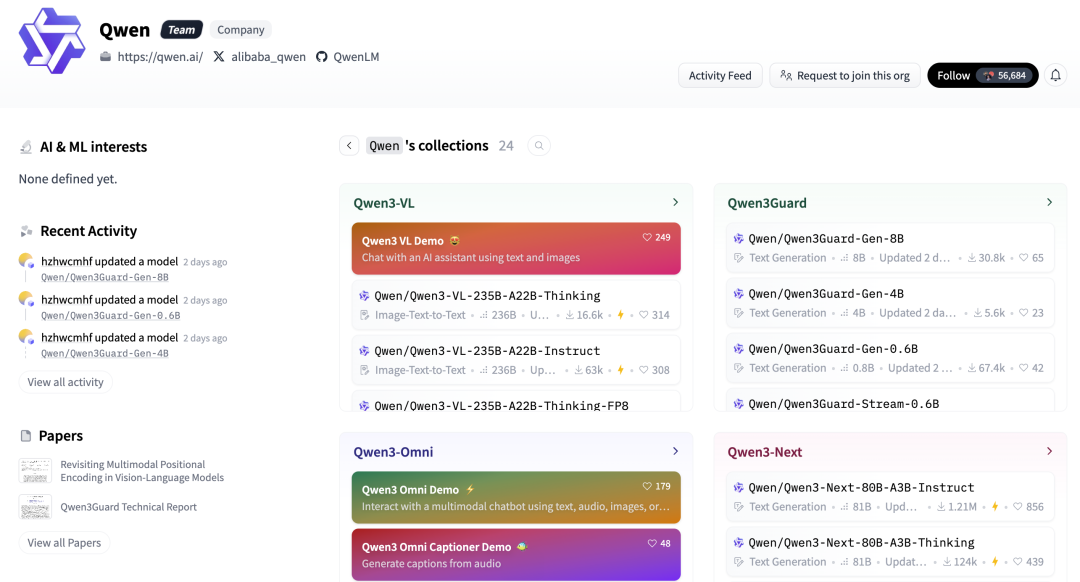Go back with the collections left arrow
Viewport: 1080px width, 582px height.
(349, 145)
